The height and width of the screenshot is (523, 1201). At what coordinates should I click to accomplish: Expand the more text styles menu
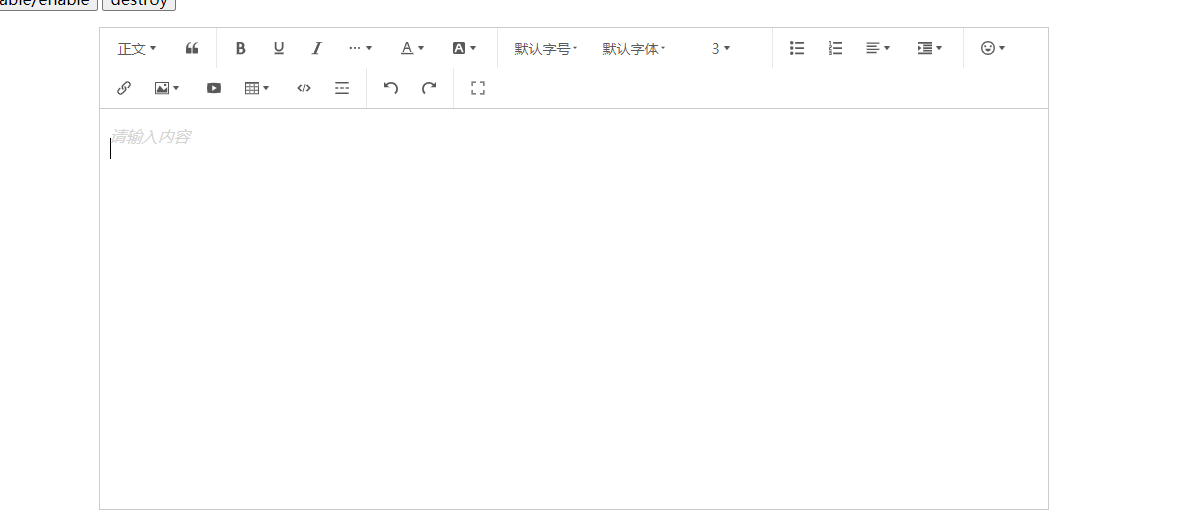360,48
